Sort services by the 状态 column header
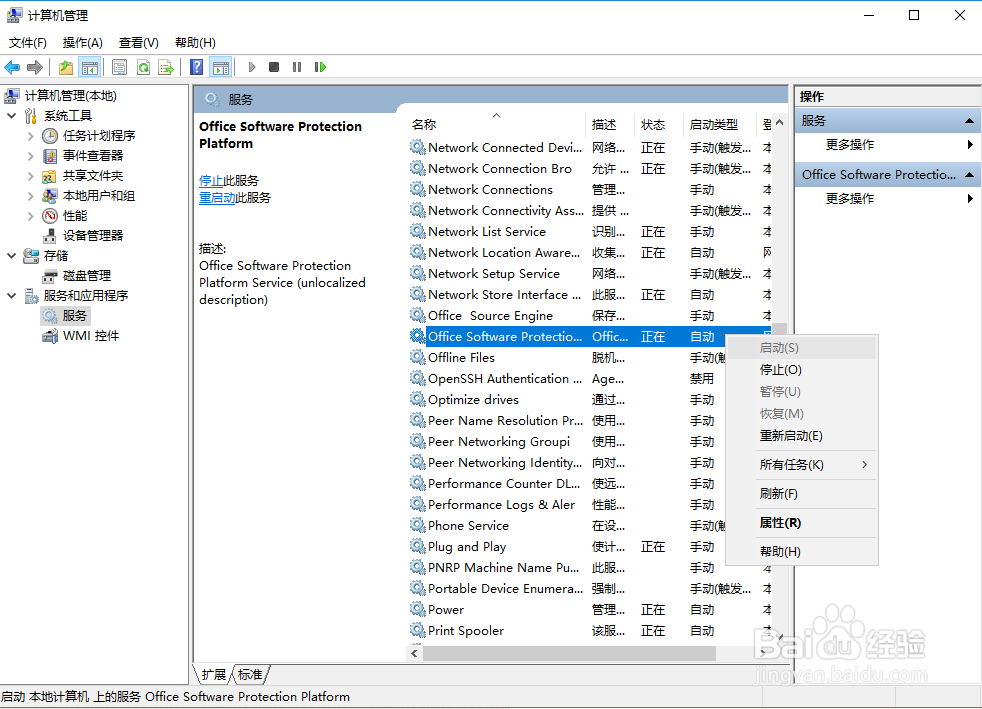Image resolution: width=982 pixels, height=709 pixels. [x=659, y=125]
